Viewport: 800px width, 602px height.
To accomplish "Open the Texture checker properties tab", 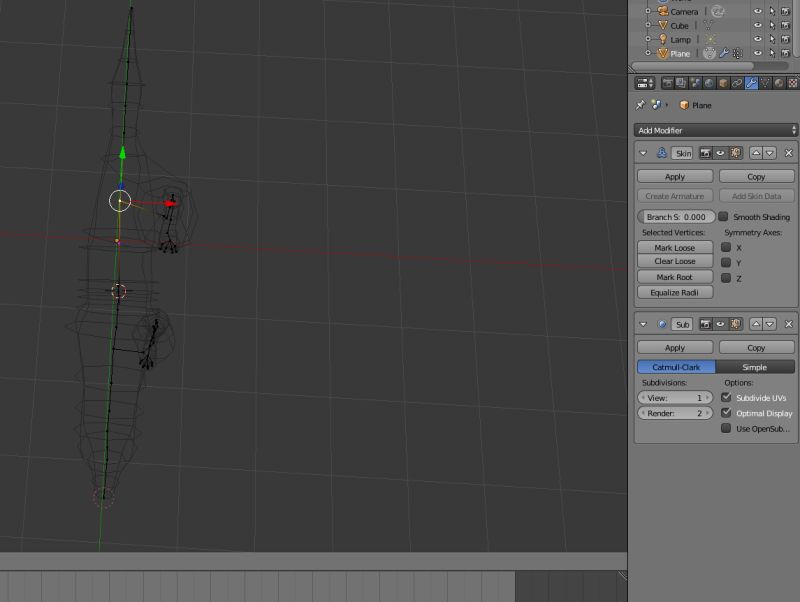I will click(792, 83).
